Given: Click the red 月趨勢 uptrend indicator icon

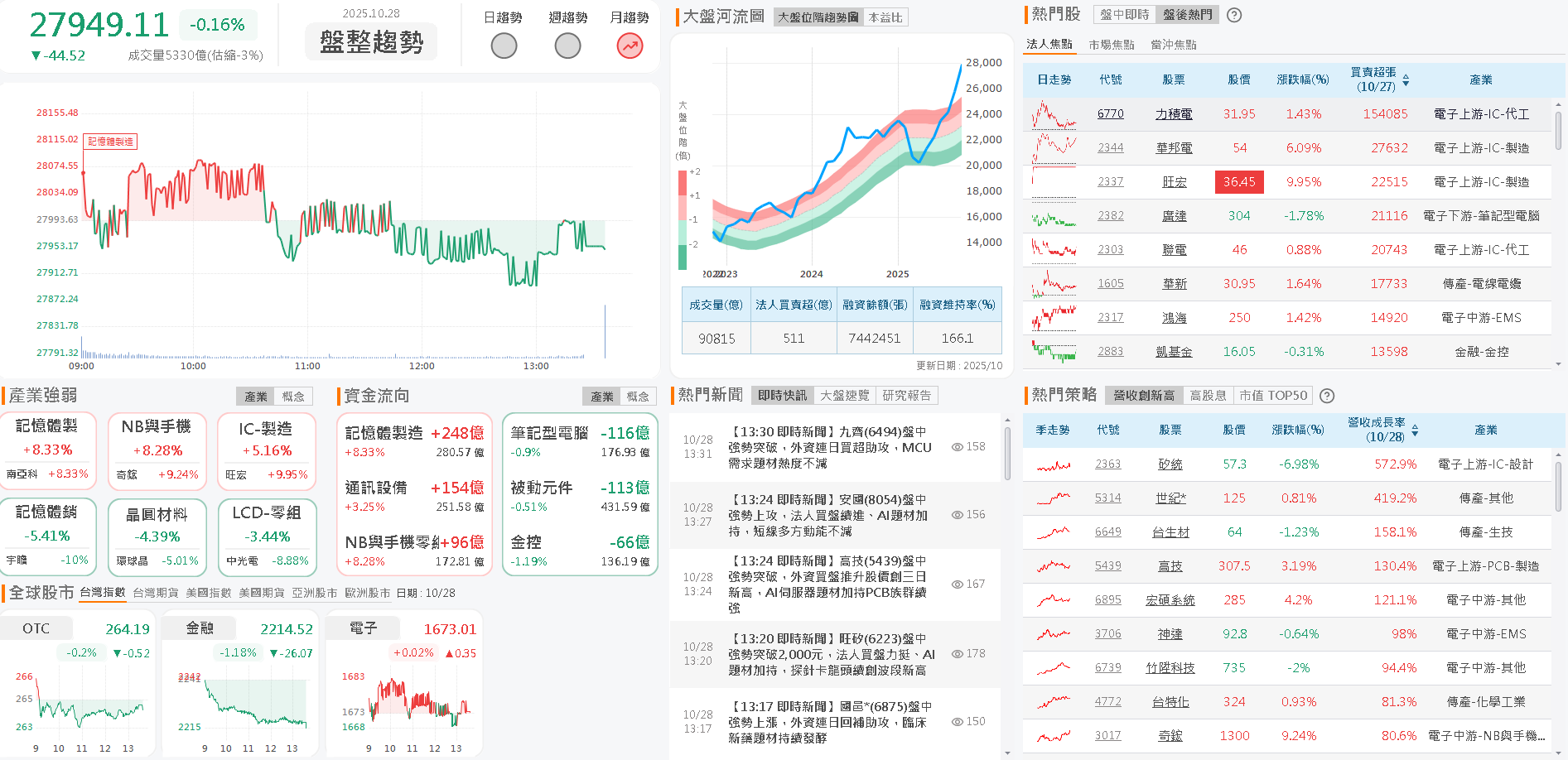Looking at the screenshot, I should [630, 46].
